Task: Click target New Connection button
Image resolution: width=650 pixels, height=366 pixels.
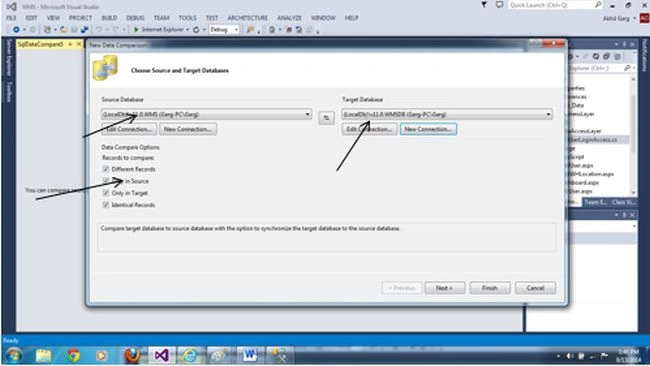Action: pos(428,129)
